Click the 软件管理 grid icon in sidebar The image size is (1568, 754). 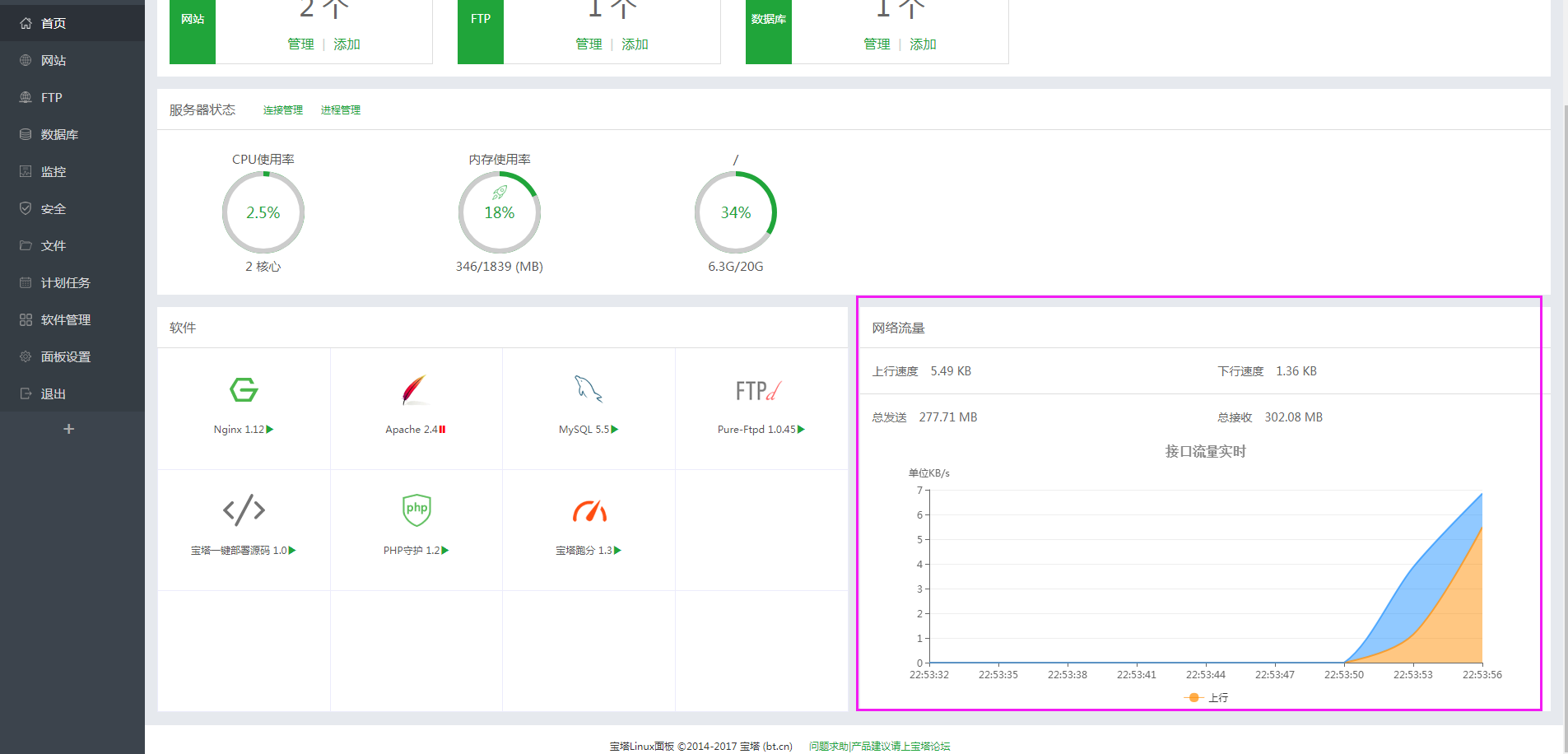tap(26, 319)
